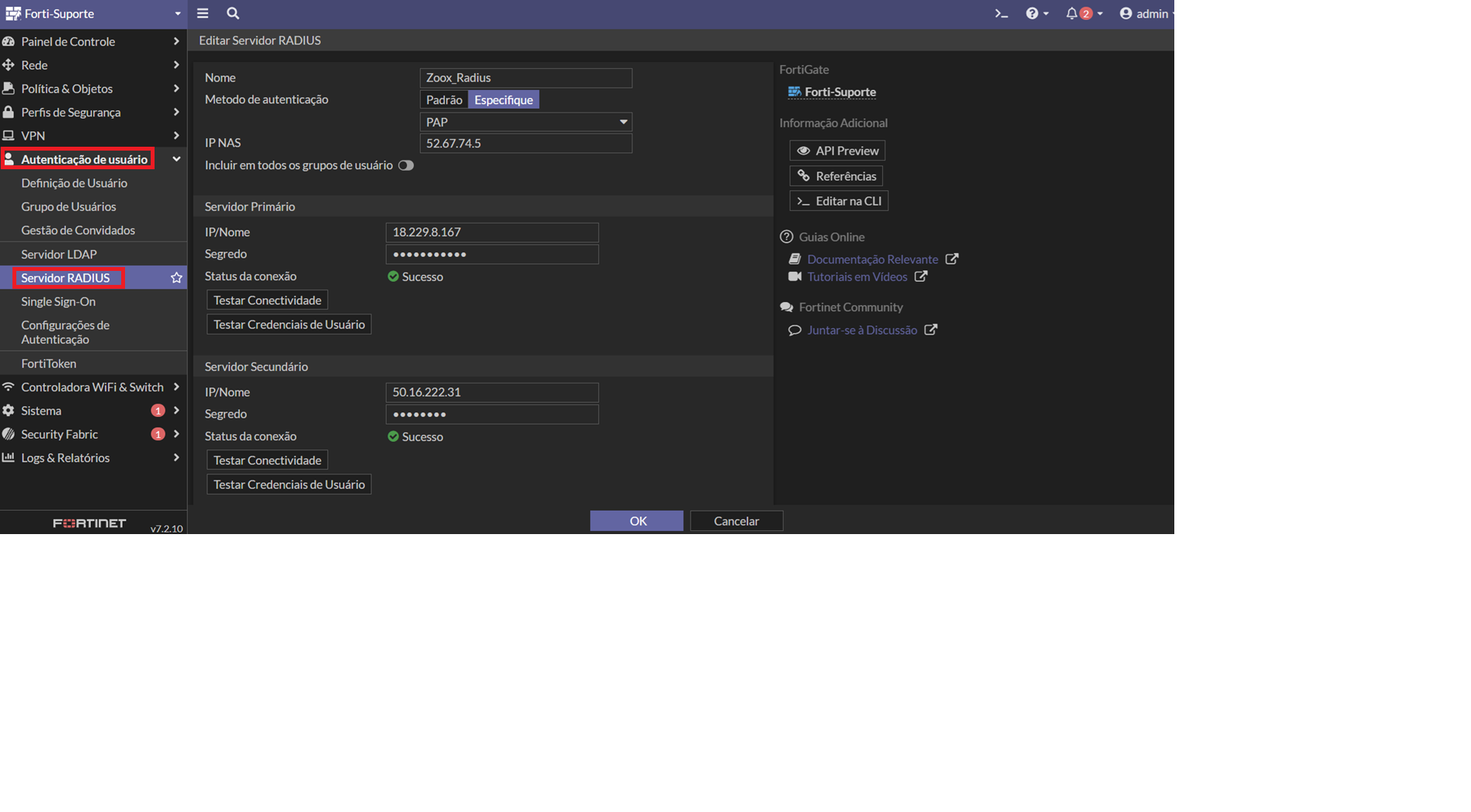Click the Sistema alert badge
This screenshot has height=812, width=1471.
(x=158, y=411)
